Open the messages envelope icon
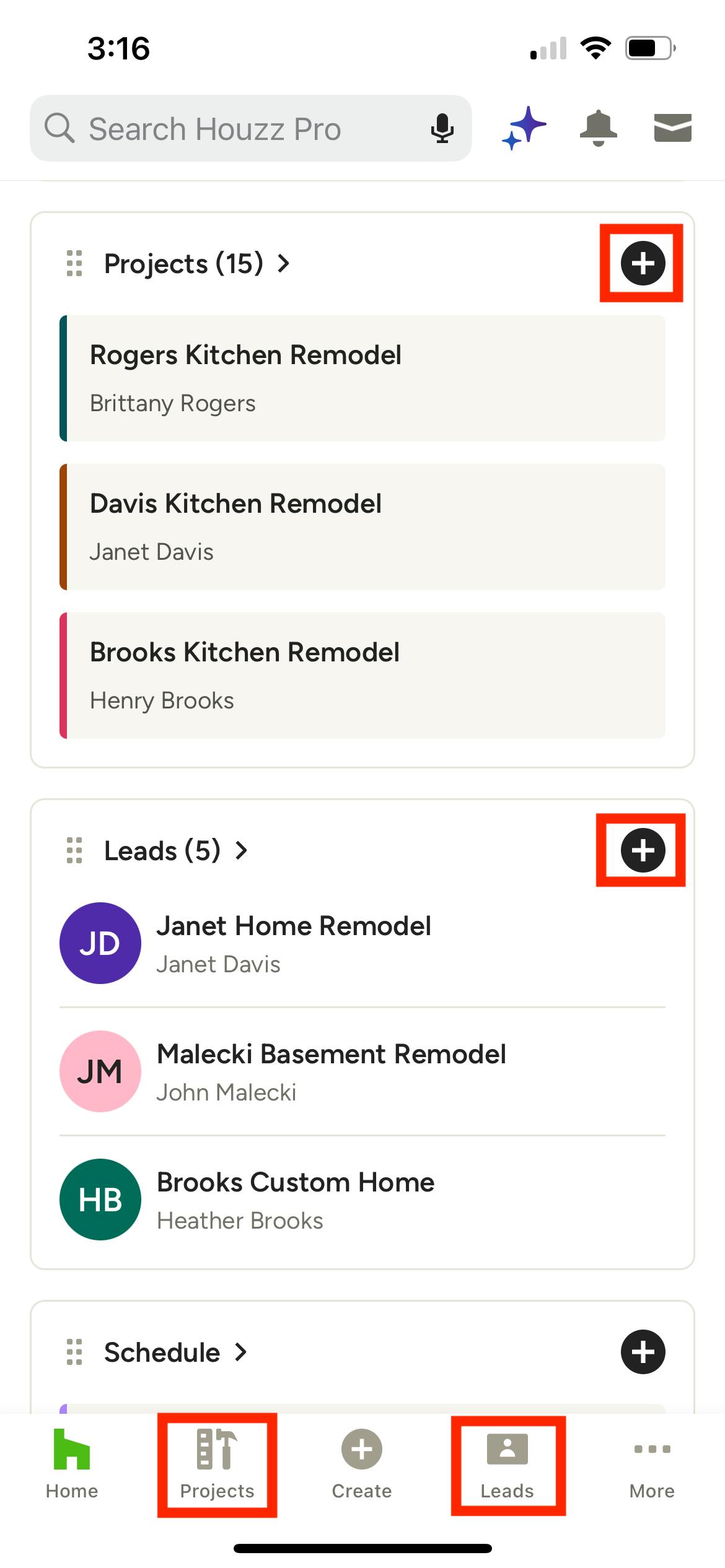725x1568 pixels. (672, 128)
